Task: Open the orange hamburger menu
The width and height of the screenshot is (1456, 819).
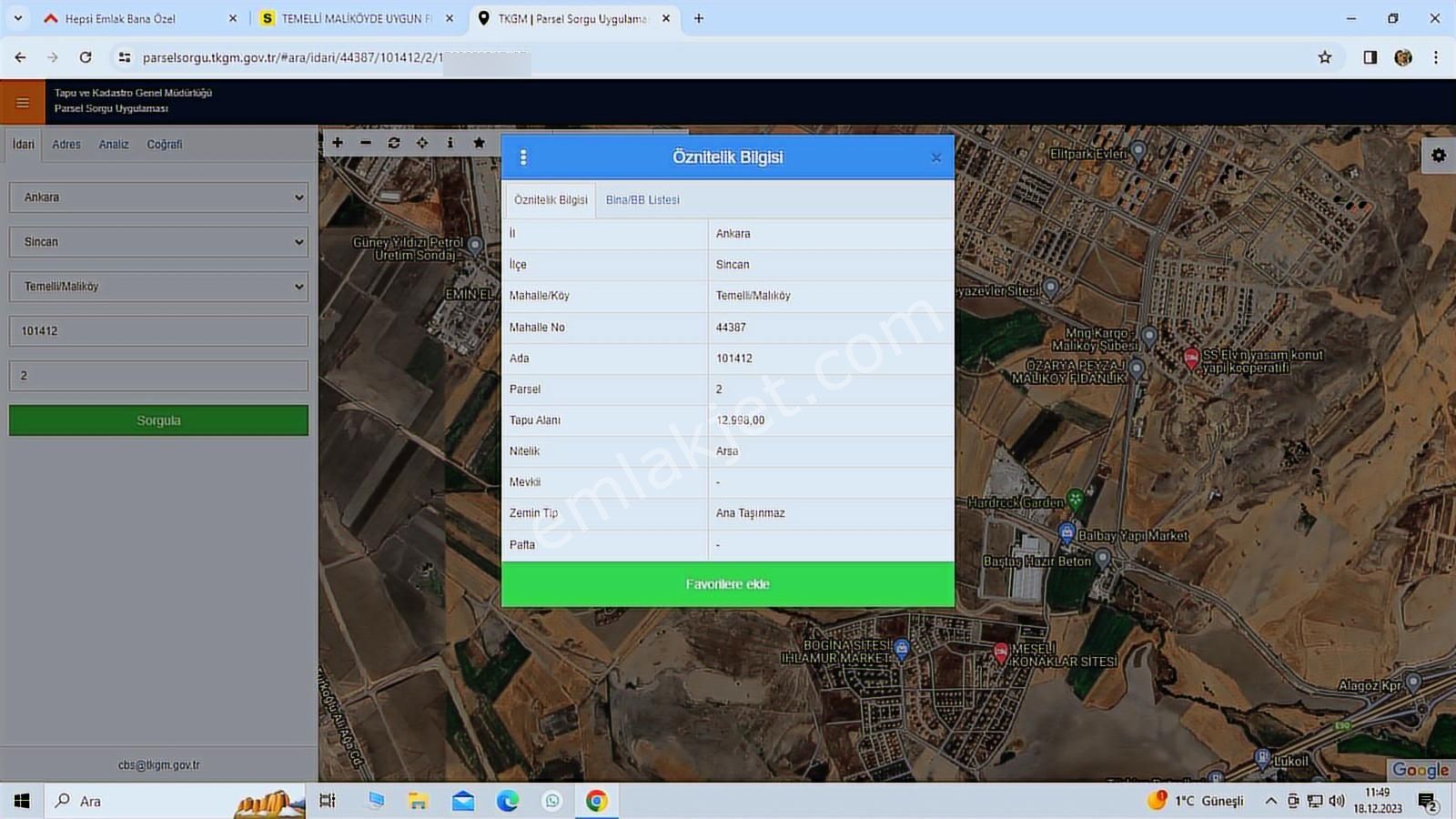Action: click(23, 102)
